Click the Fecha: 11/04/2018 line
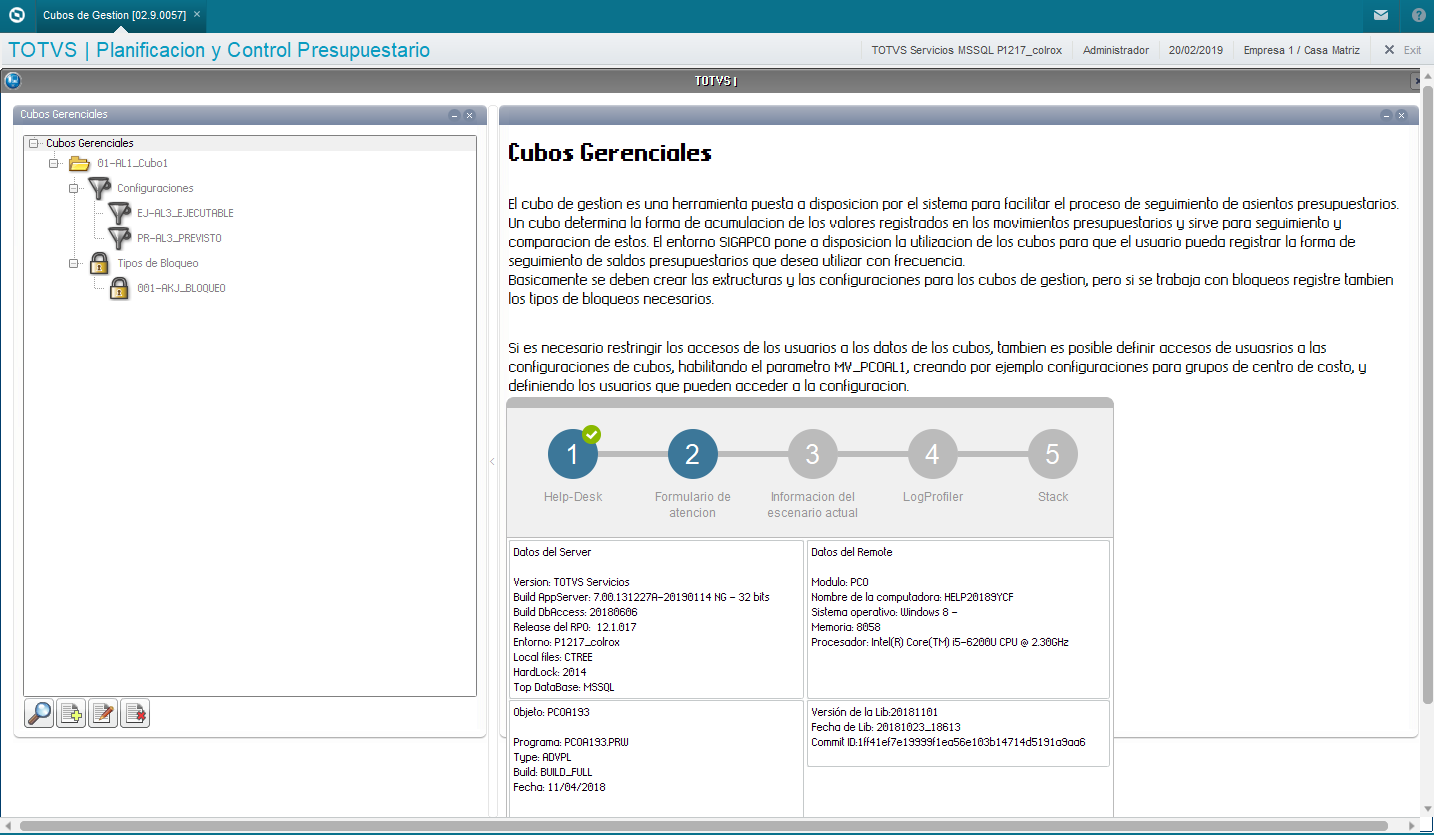1434x835 pixels. pos(559,787)
